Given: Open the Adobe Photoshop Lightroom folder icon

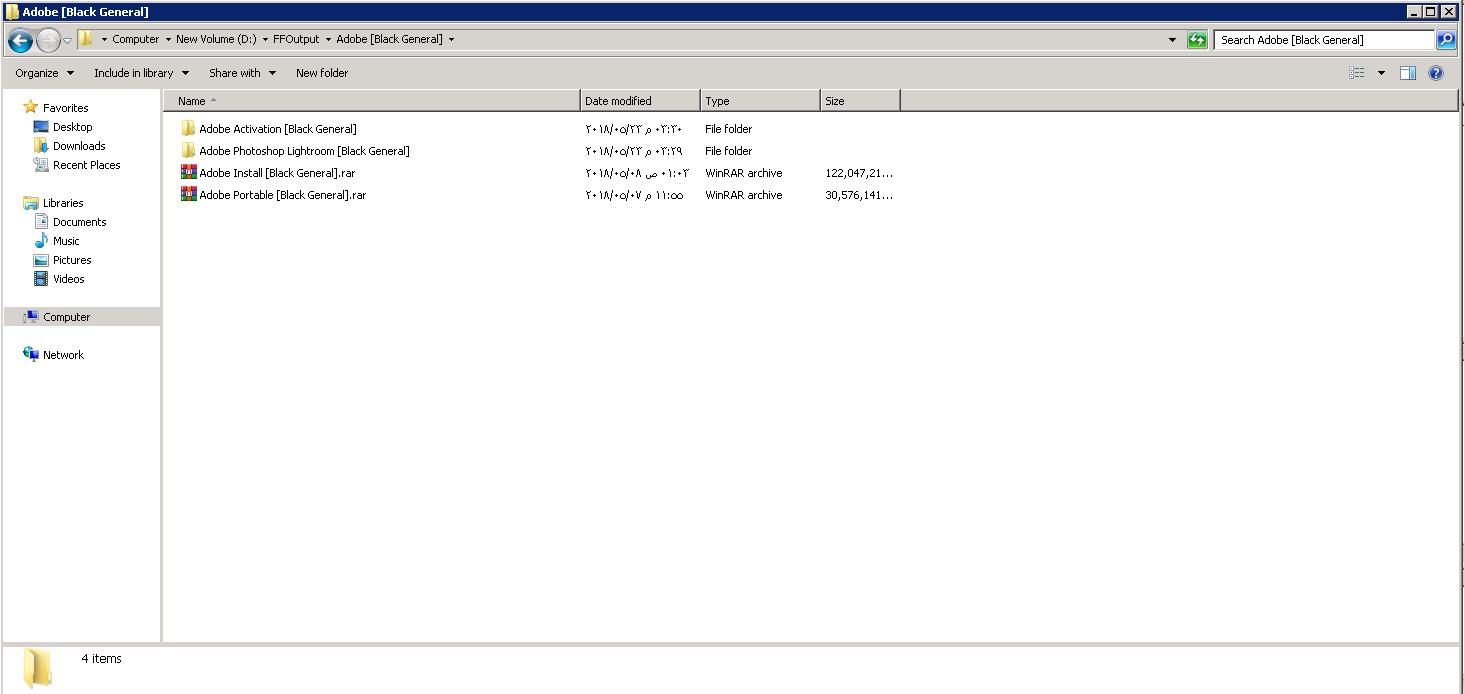Looking at the screenshot, I should pos(188,151).
